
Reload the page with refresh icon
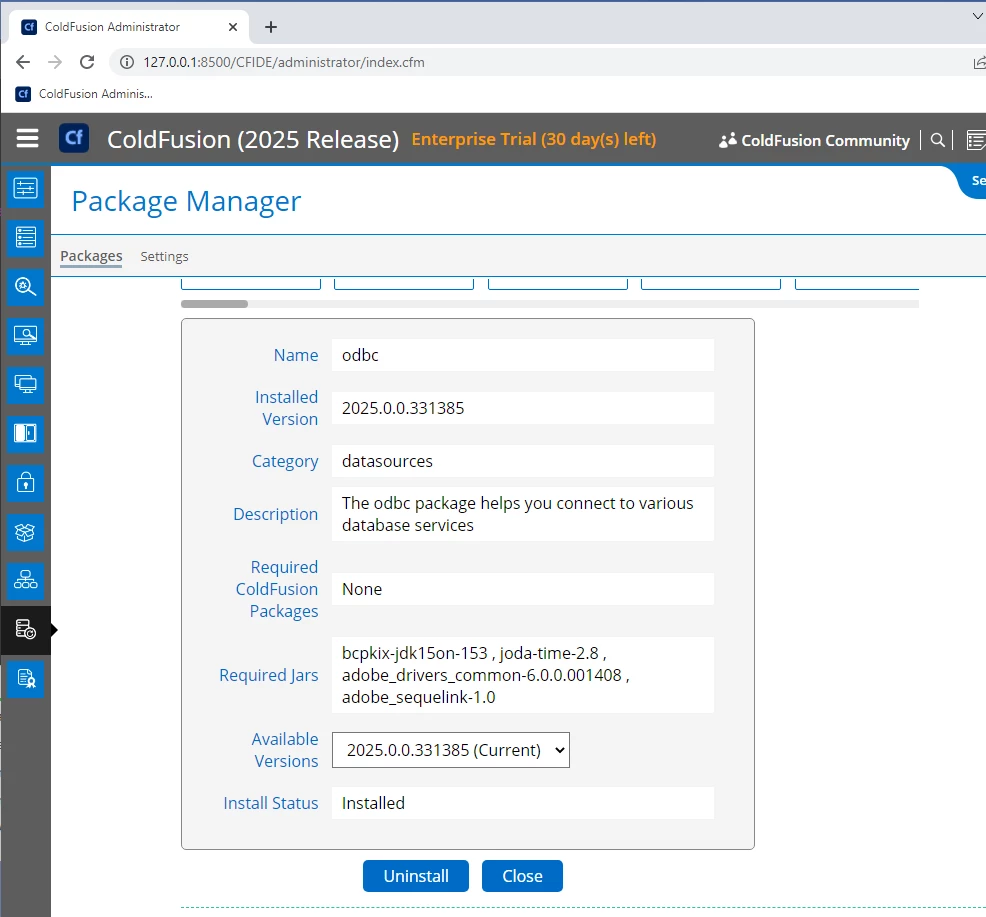pos(87,62)
